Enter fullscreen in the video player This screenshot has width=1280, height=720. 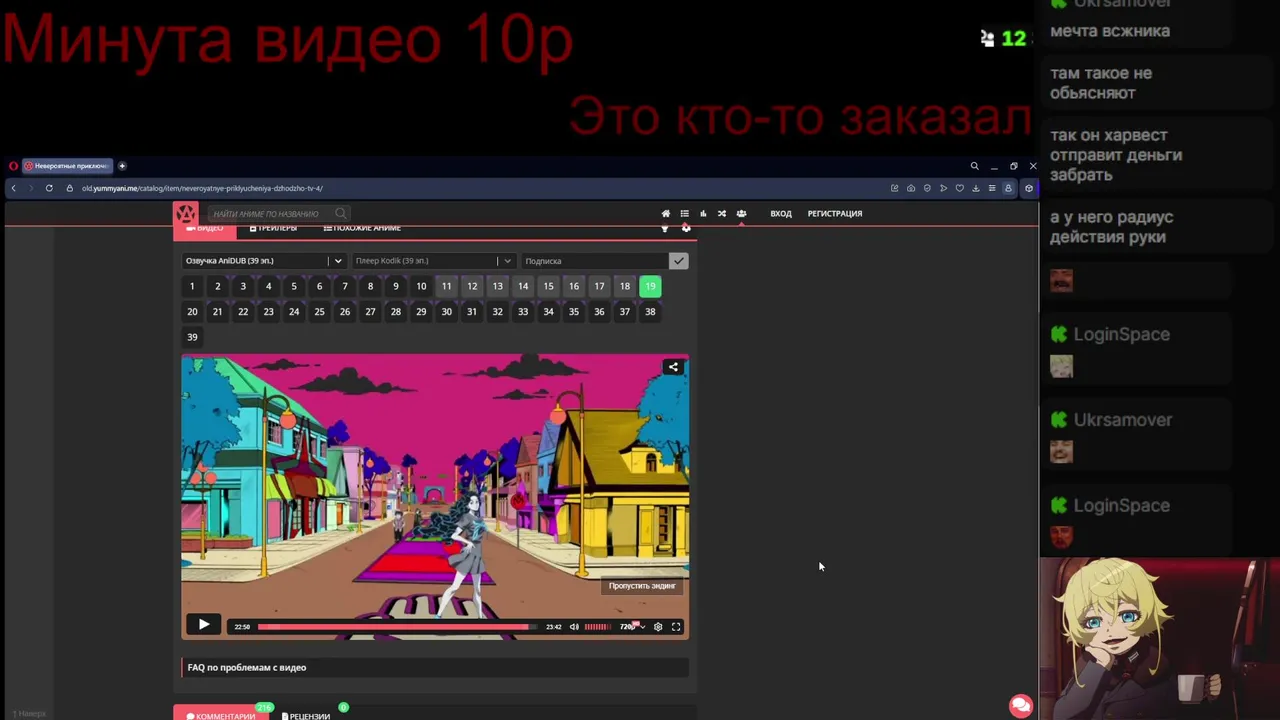tap(676, 627)
